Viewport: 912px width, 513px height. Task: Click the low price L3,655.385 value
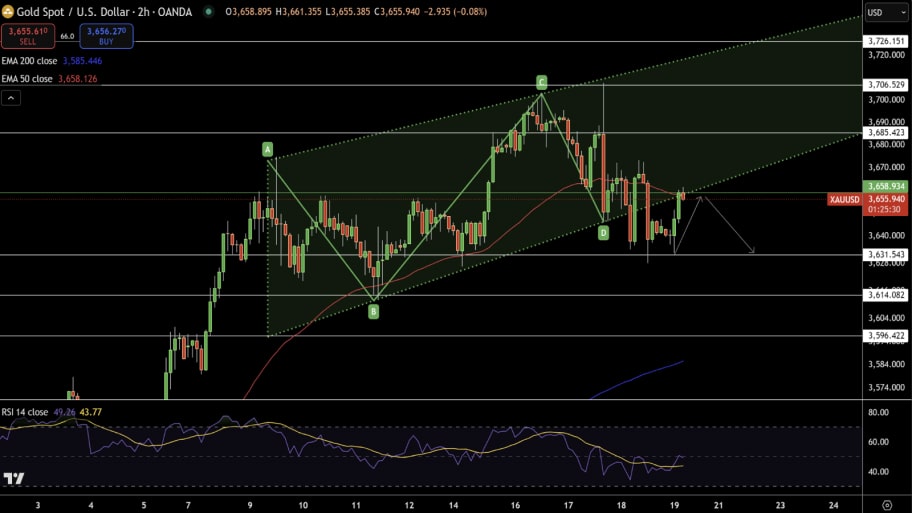(348, 12)
